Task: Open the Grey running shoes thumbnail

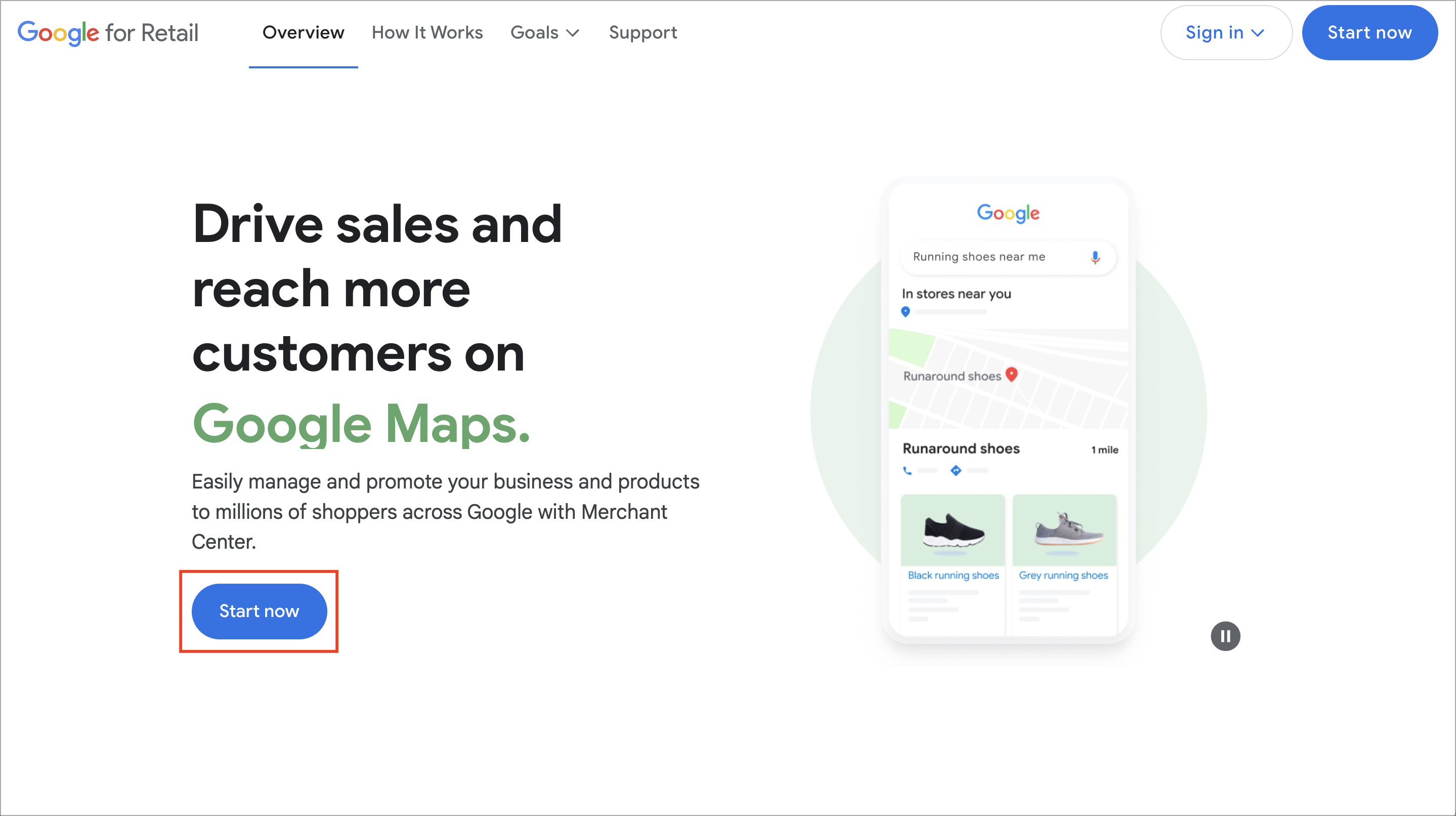Action: coord(1064,530)
